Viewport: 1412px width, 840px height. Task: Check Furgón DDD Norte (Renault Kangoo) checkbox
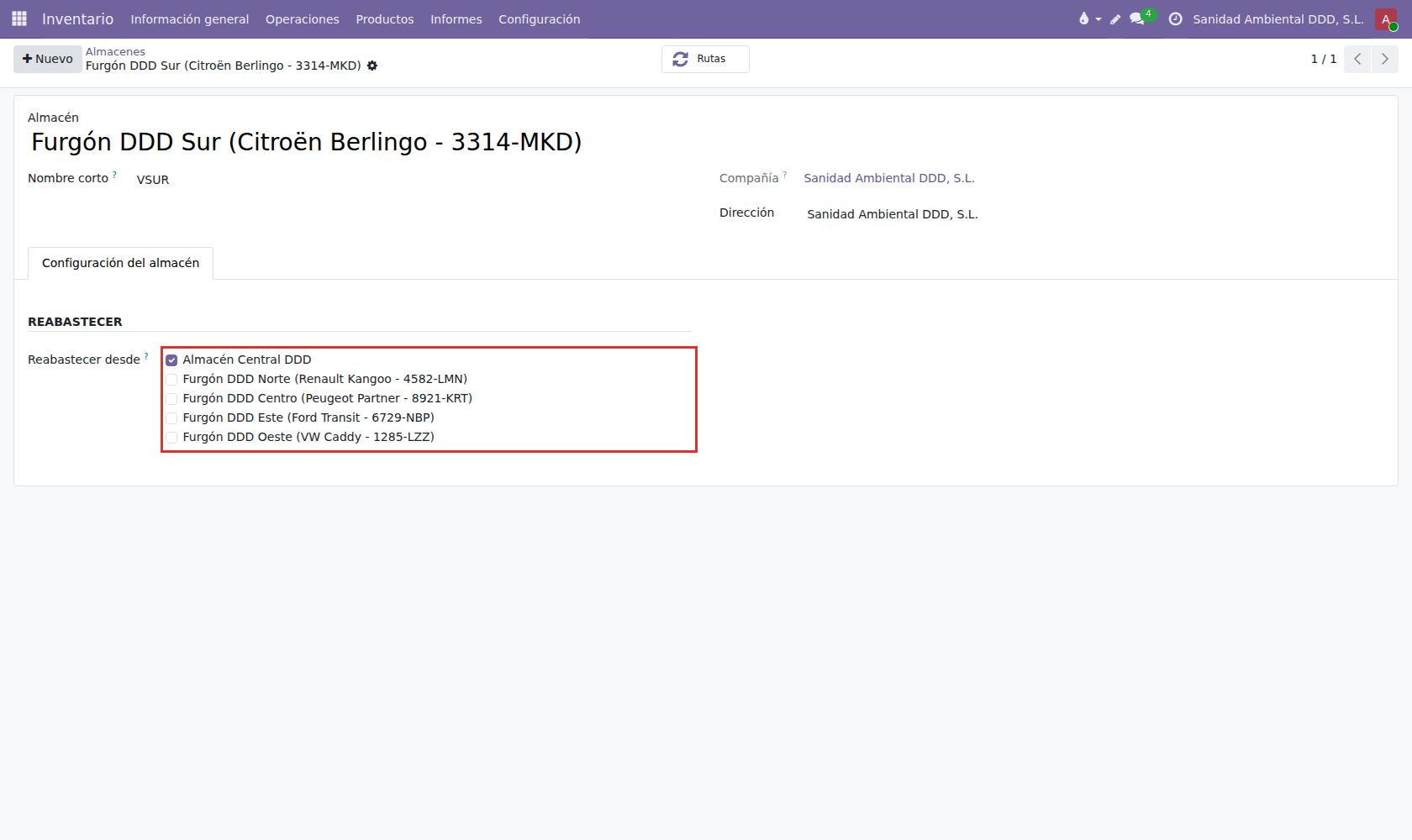pos(171,380)
